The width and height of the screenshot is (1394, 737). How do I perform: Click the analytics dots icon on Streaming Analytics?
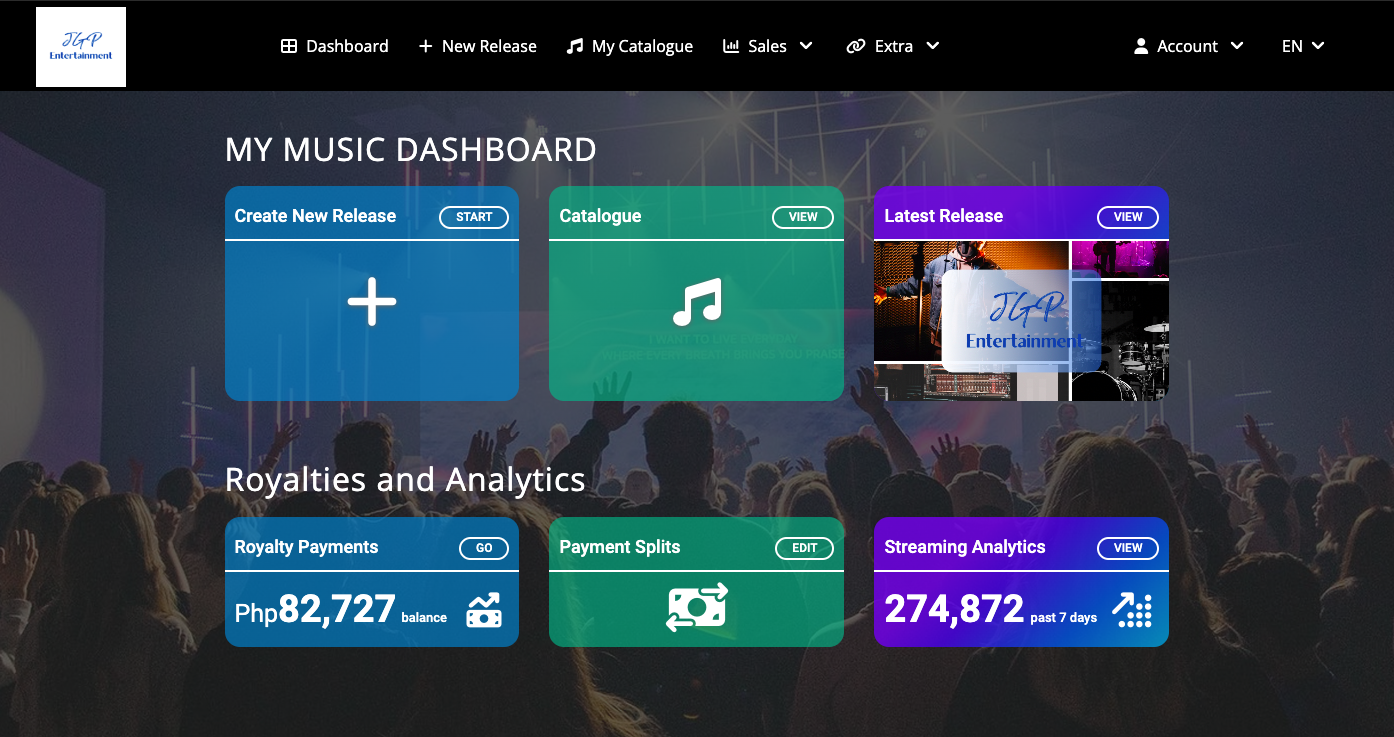coord(1131,609)
